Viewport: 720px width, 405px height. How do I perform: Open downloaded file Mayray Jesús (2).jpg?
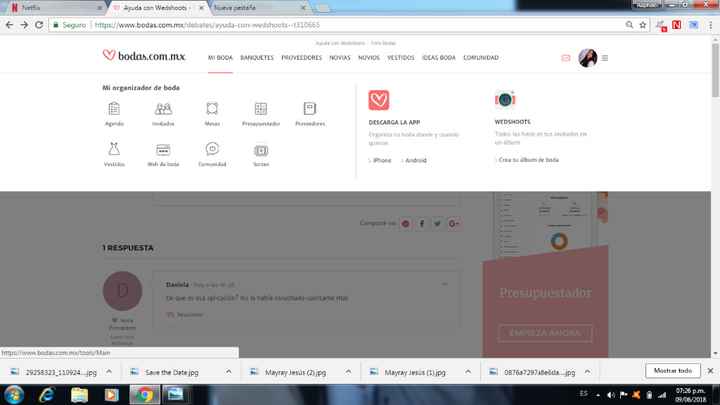click(x=295, y=372)
